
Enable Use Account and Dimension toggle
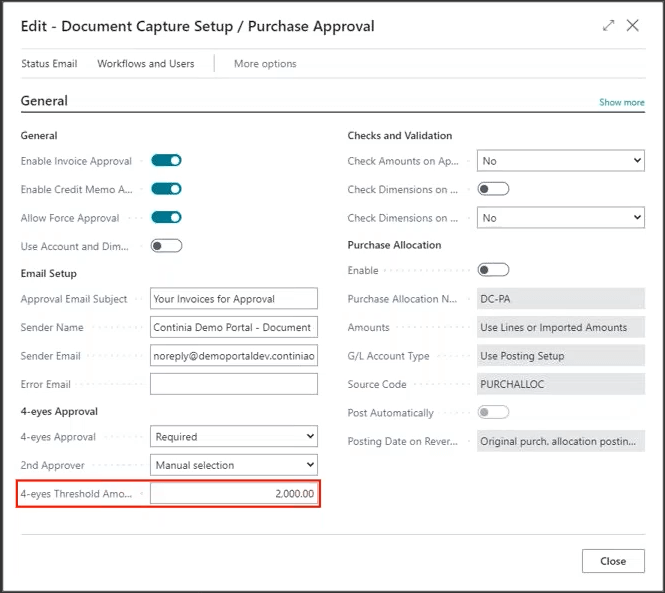[166, 246]
